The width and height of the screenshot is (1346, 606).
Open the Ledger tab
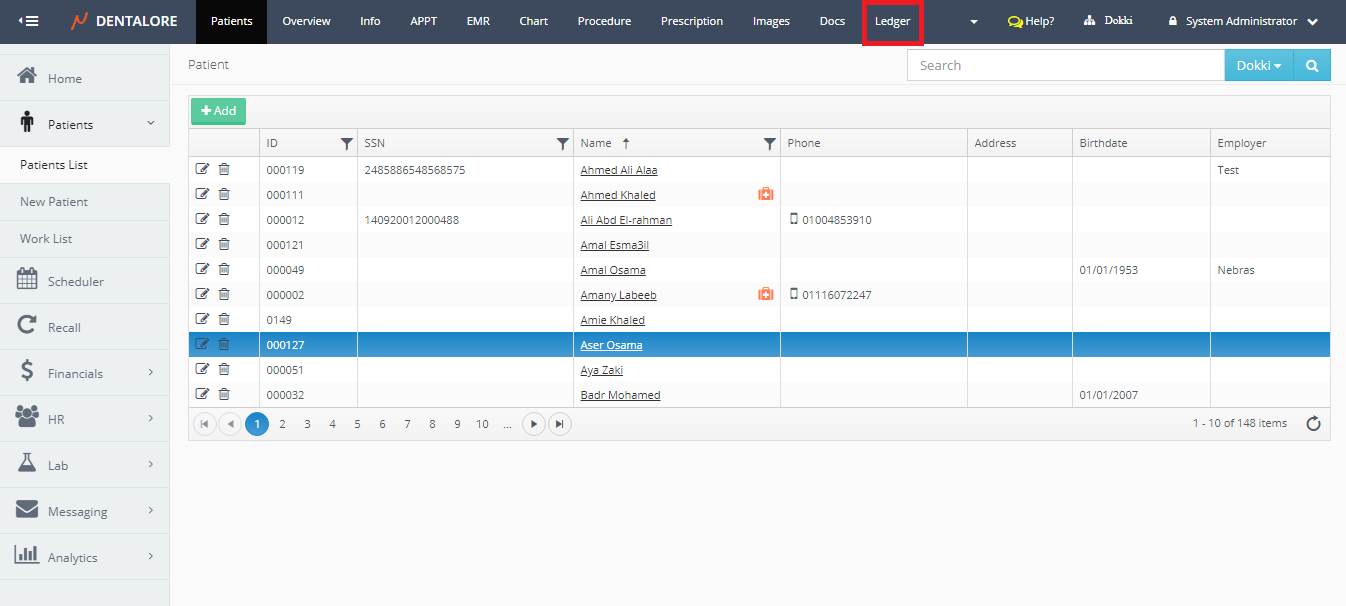pyautogui.click(x=892, y=21)
